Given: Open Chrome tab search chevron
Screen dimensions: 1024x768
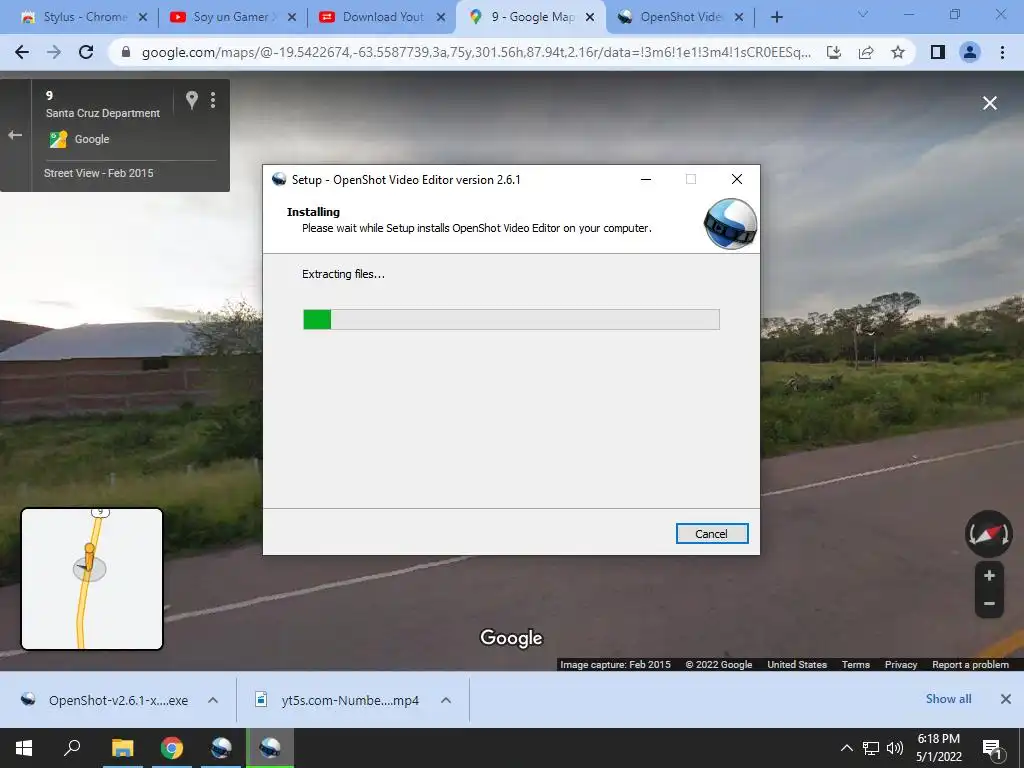Looking at the screenshot, I should point(863,14).
